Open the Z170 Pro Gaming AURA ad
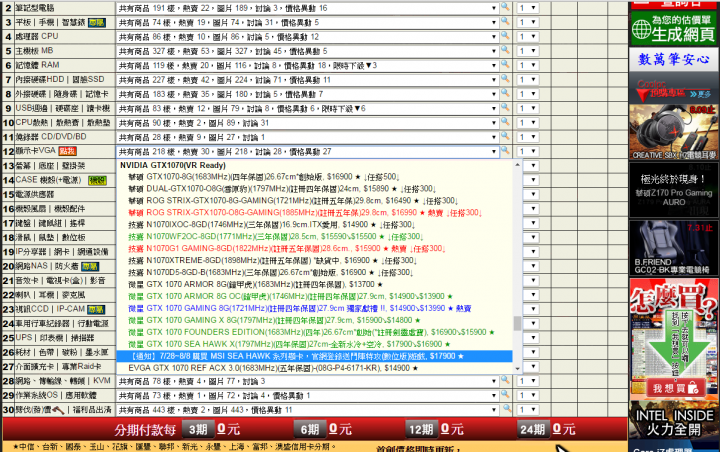Screen dimensions: 720x452 pyautogui.click(x=673, y=190)
